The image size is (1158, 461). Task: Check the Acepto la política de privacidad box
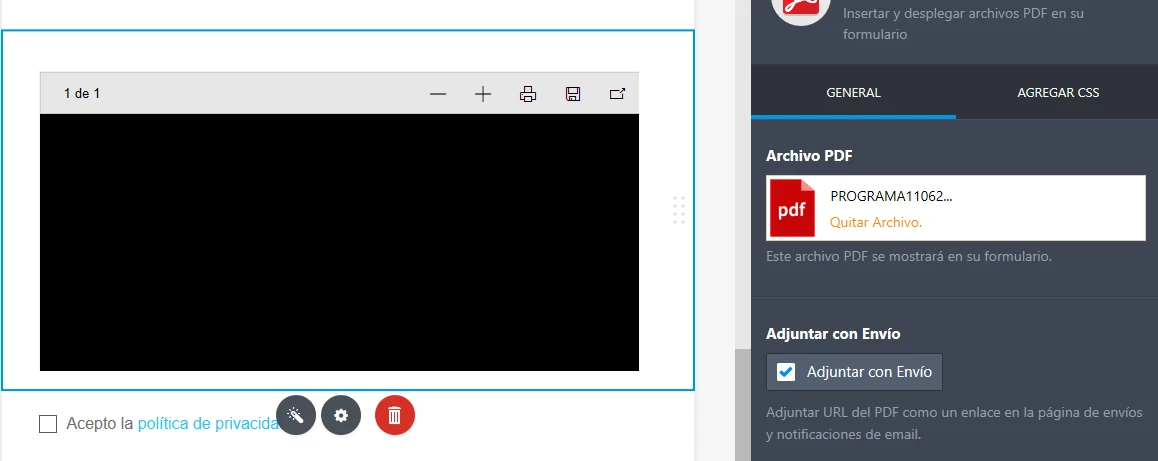tap(48, 424)
